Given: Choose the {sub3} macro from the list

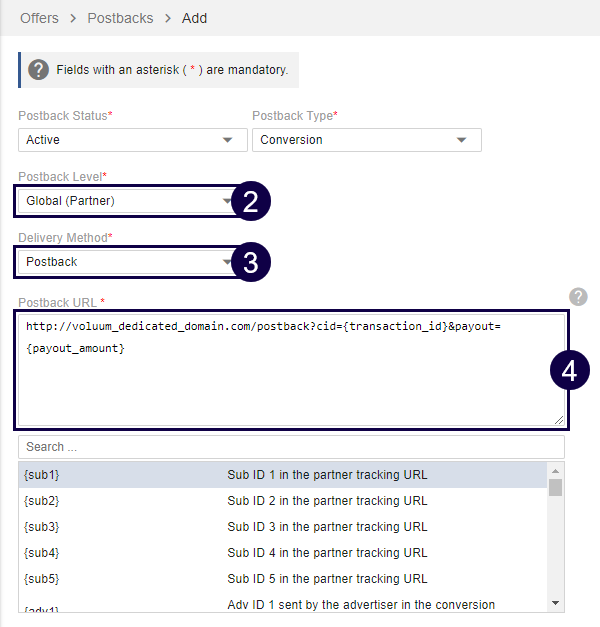Looking at the screenshot, I should (283, 527).
